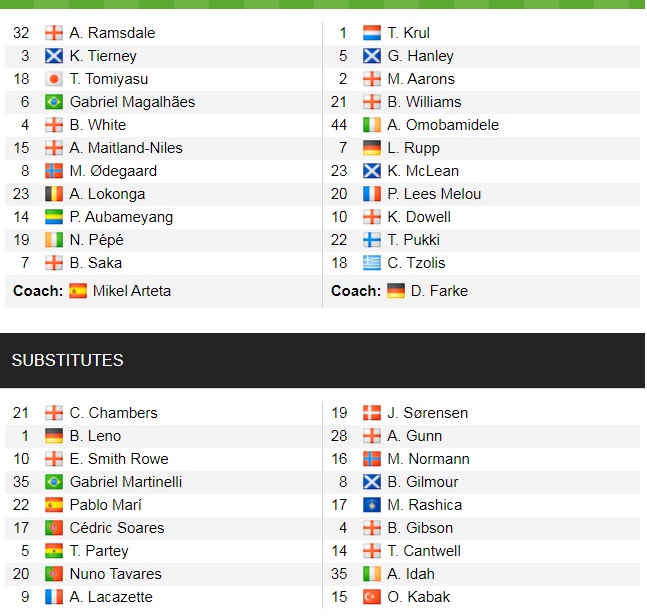The image size is (647, 616).
Task: Select B. Gilmour from substitutes
Action: pyautogui.click(x=423, y=482)
